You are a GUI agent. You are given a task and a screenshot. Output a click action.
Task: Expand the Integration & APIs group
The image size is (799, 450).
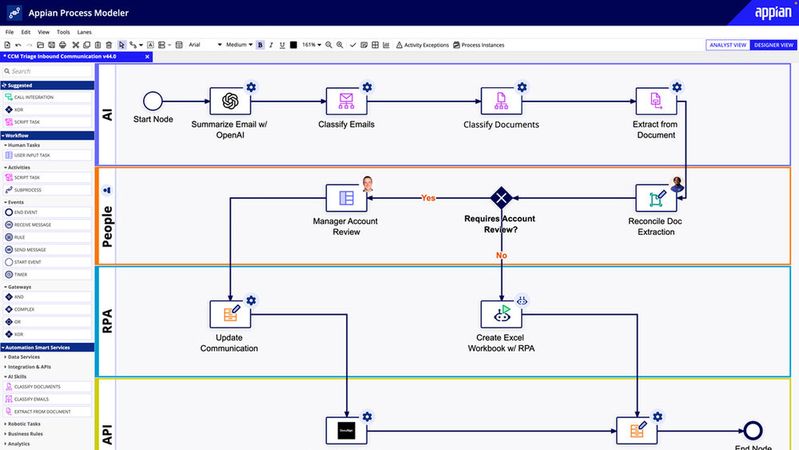click(x=29, y=366)
